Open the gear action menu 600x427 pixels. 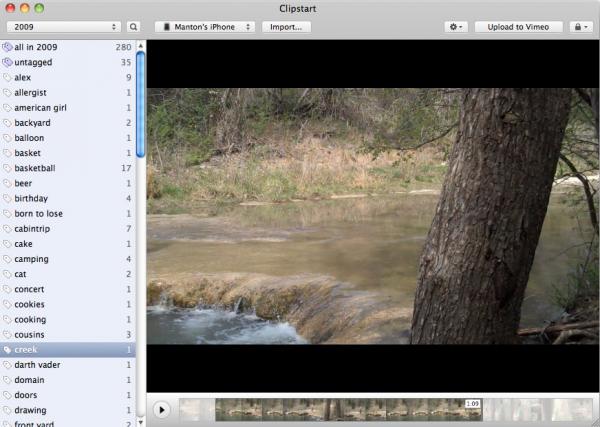(x=456, y=27)
